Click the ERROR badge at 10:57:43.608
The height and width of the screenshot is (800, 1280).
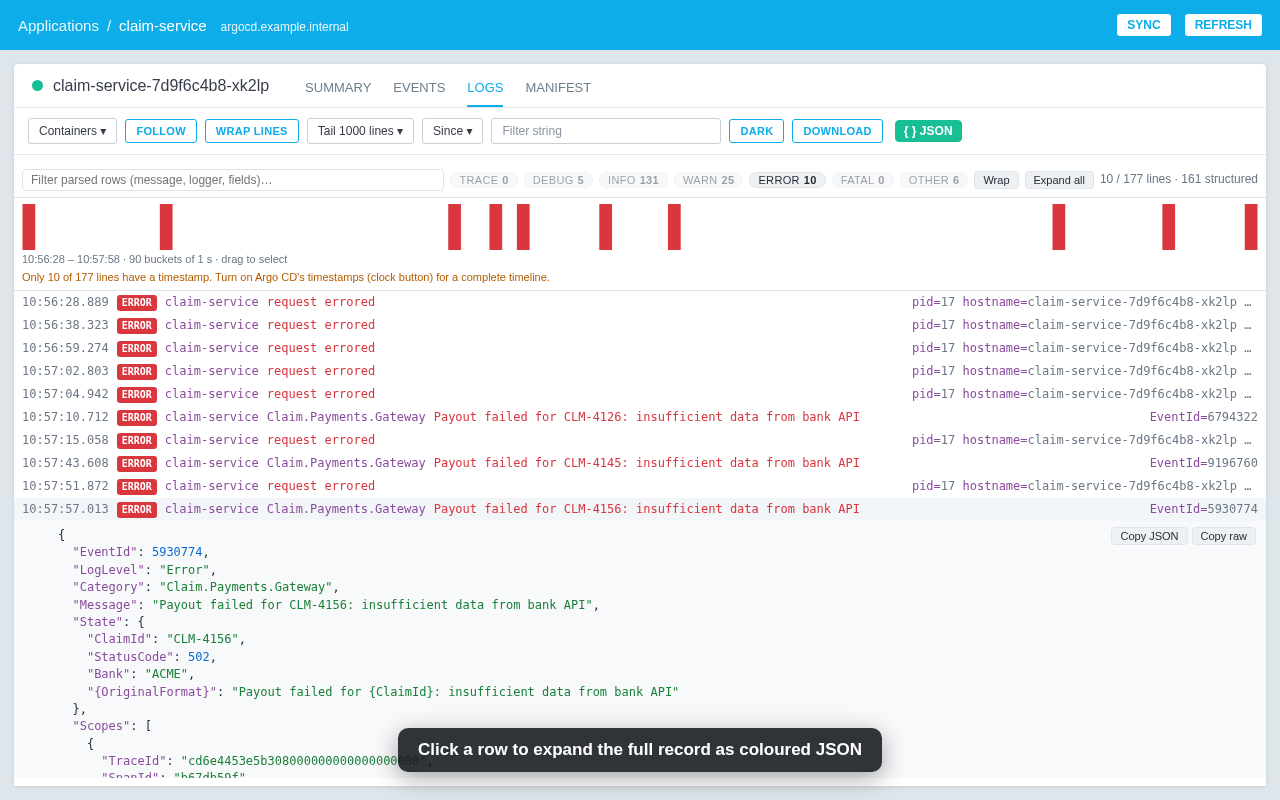(137, 464)
